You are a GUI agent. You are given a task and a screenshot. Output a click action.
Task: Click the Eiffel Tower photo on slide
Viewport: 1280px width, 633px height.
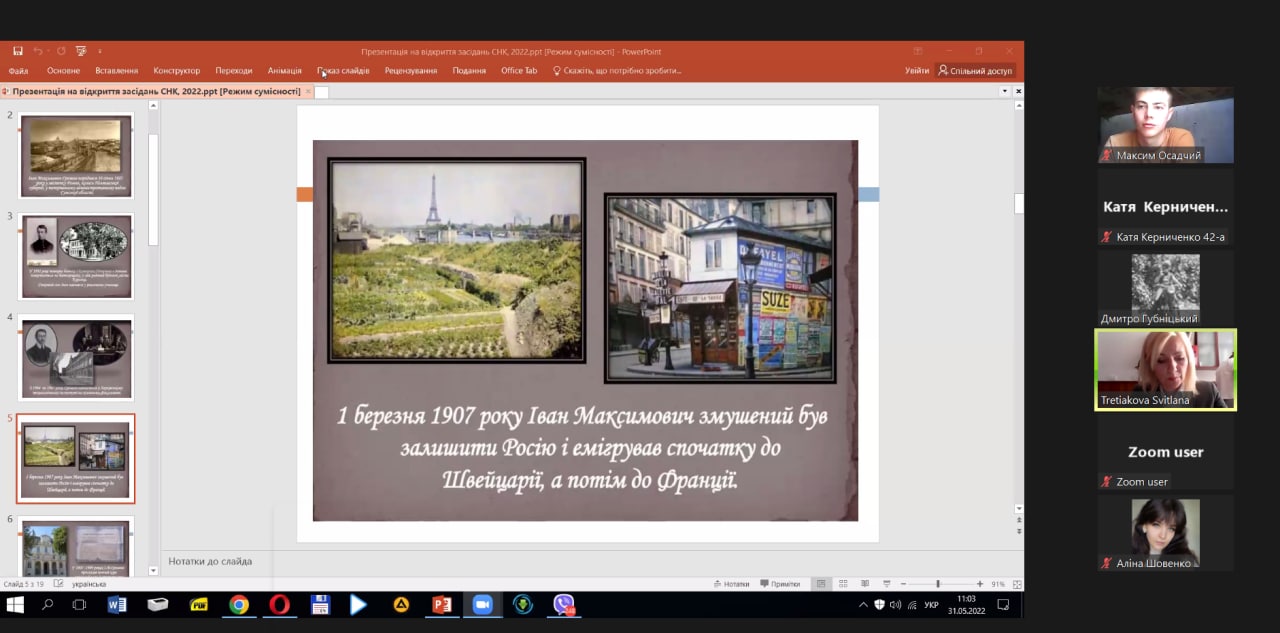[x=457, y=260]
